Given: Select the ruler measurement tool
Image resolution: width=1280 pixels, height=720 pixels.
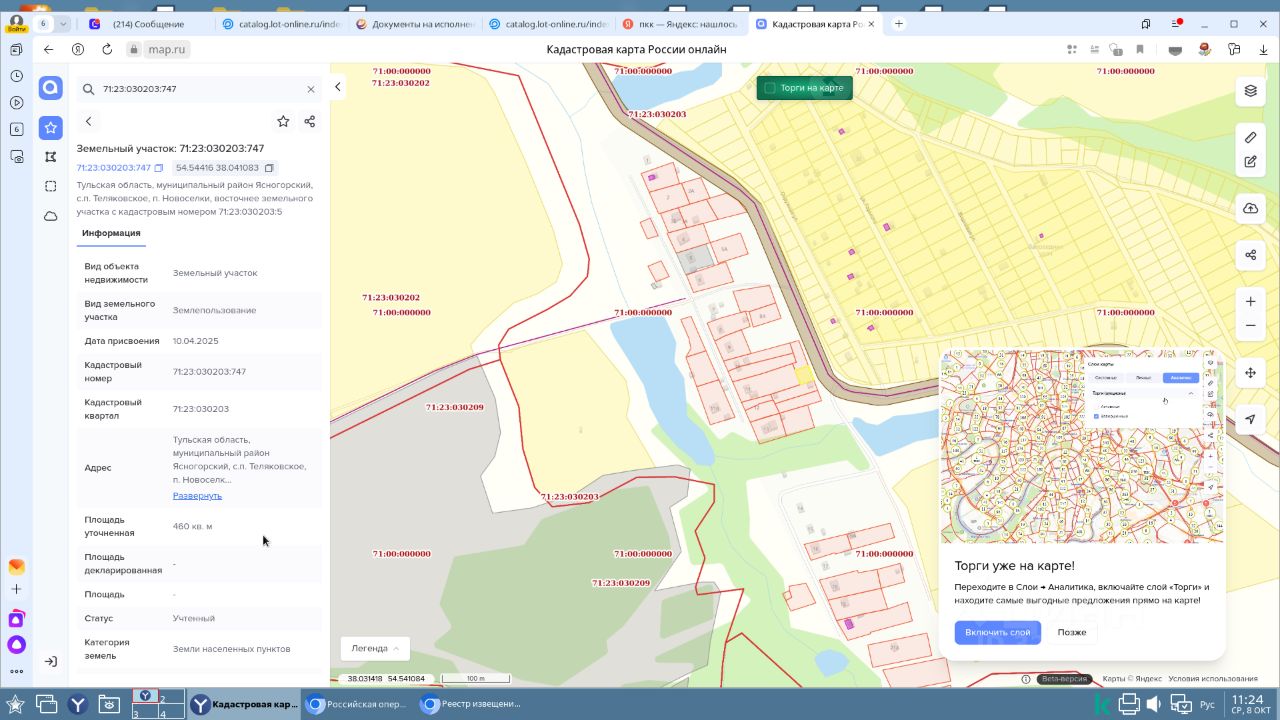Looking at the screenshot, I should [x=1250, y=137].
